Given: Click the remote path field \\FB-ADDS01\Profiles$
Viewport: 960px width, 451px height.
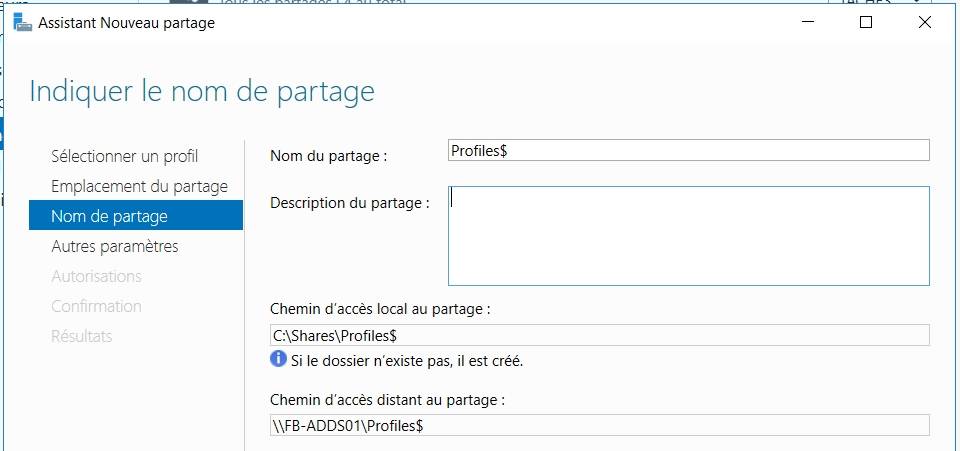Looking at the screenshot, I should tap(600, 425).
